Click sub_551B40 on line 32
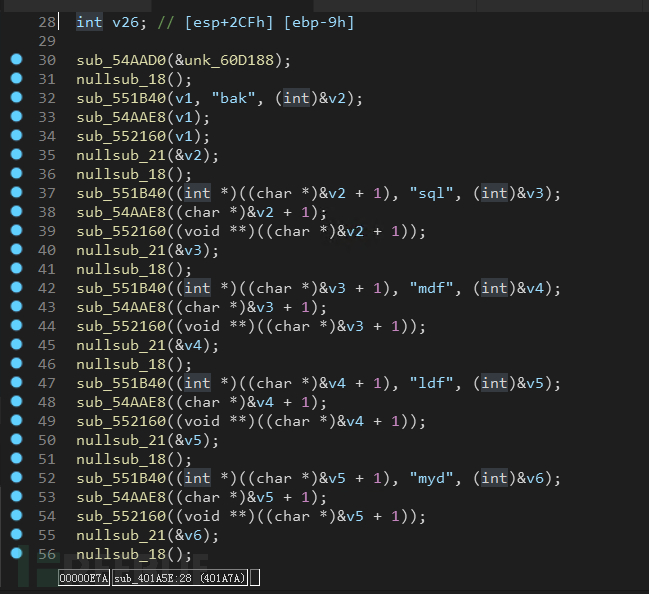Screen dimensions: 649x594 pos(121,99)
